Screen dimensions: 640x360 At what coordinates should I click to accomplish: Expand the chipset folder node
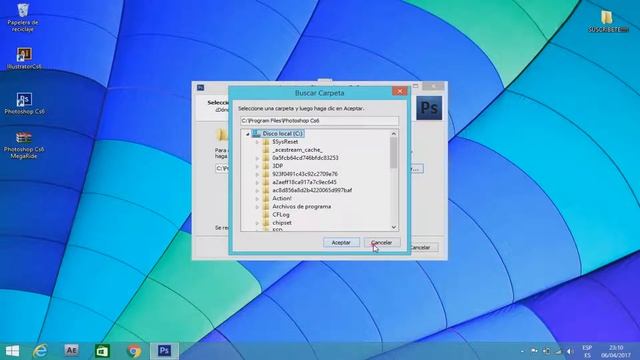(257, 223)
